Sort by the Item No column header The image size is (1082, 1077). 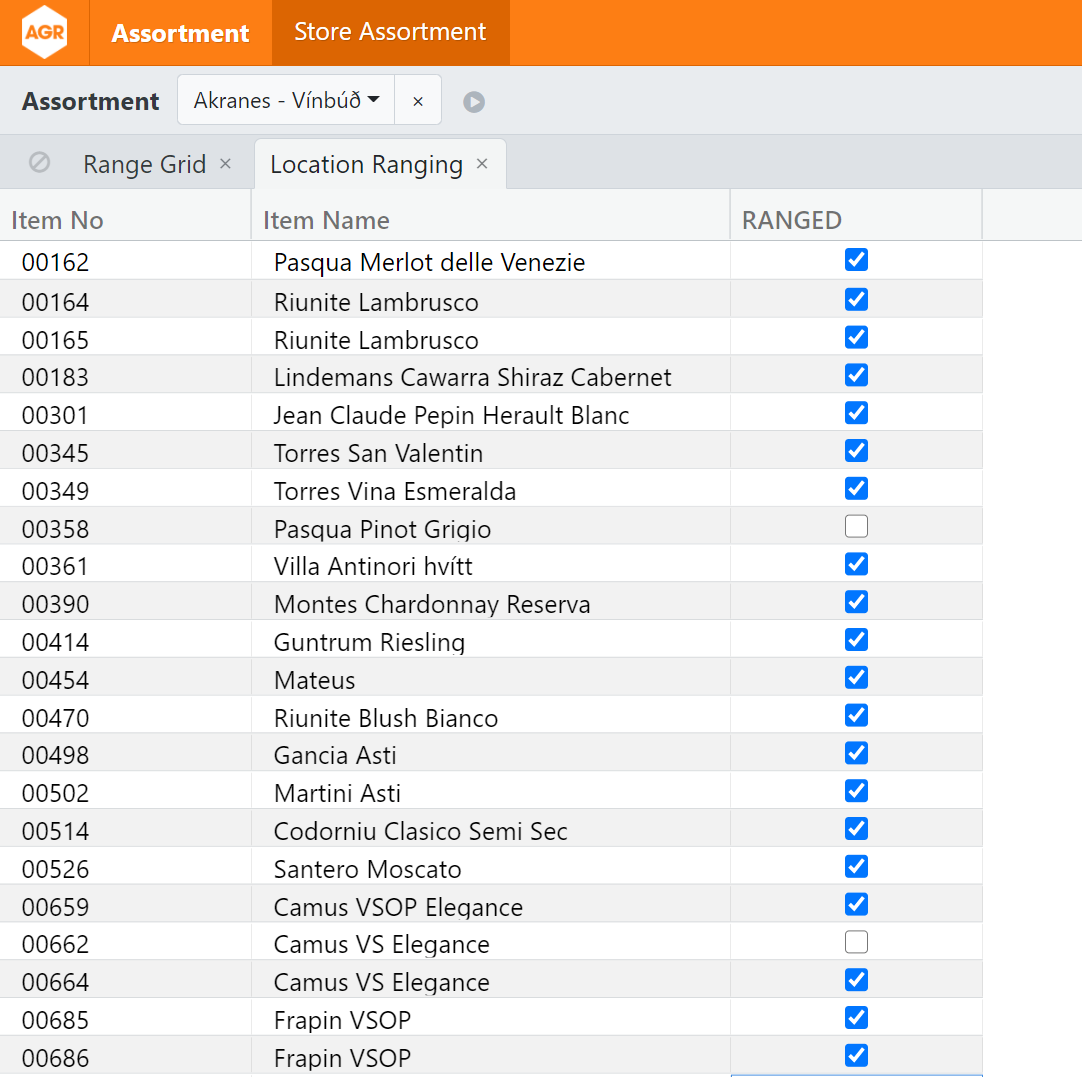point(58,220)
